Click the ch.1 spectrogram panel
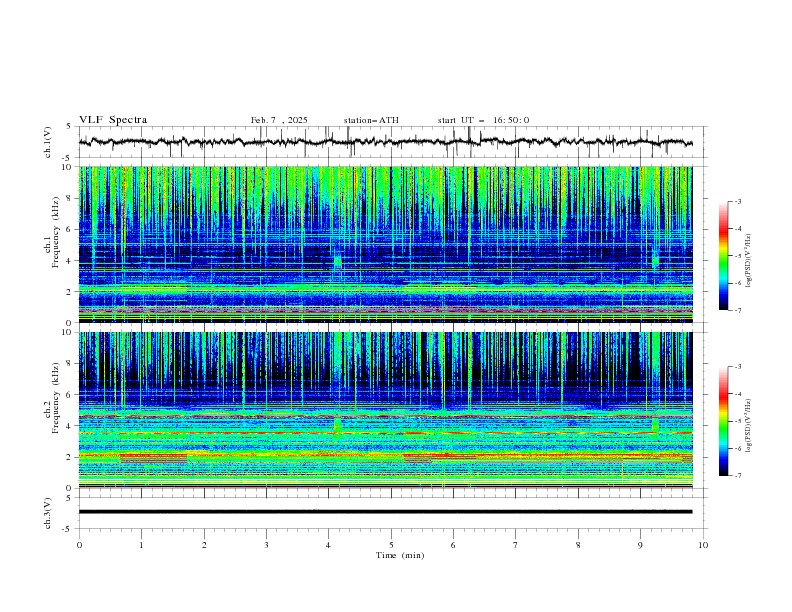This screenshot has width=792, height=612. [x=386, y=244]
